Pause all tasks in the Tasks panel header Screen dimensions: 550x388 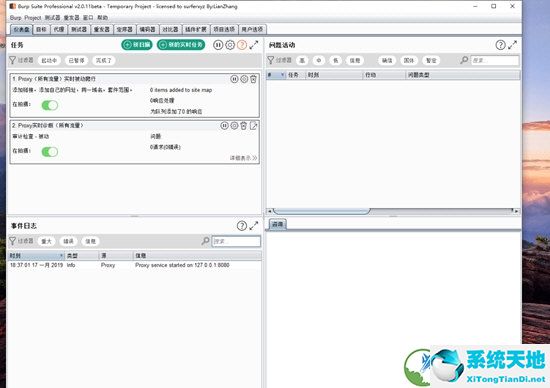point(218,45)
